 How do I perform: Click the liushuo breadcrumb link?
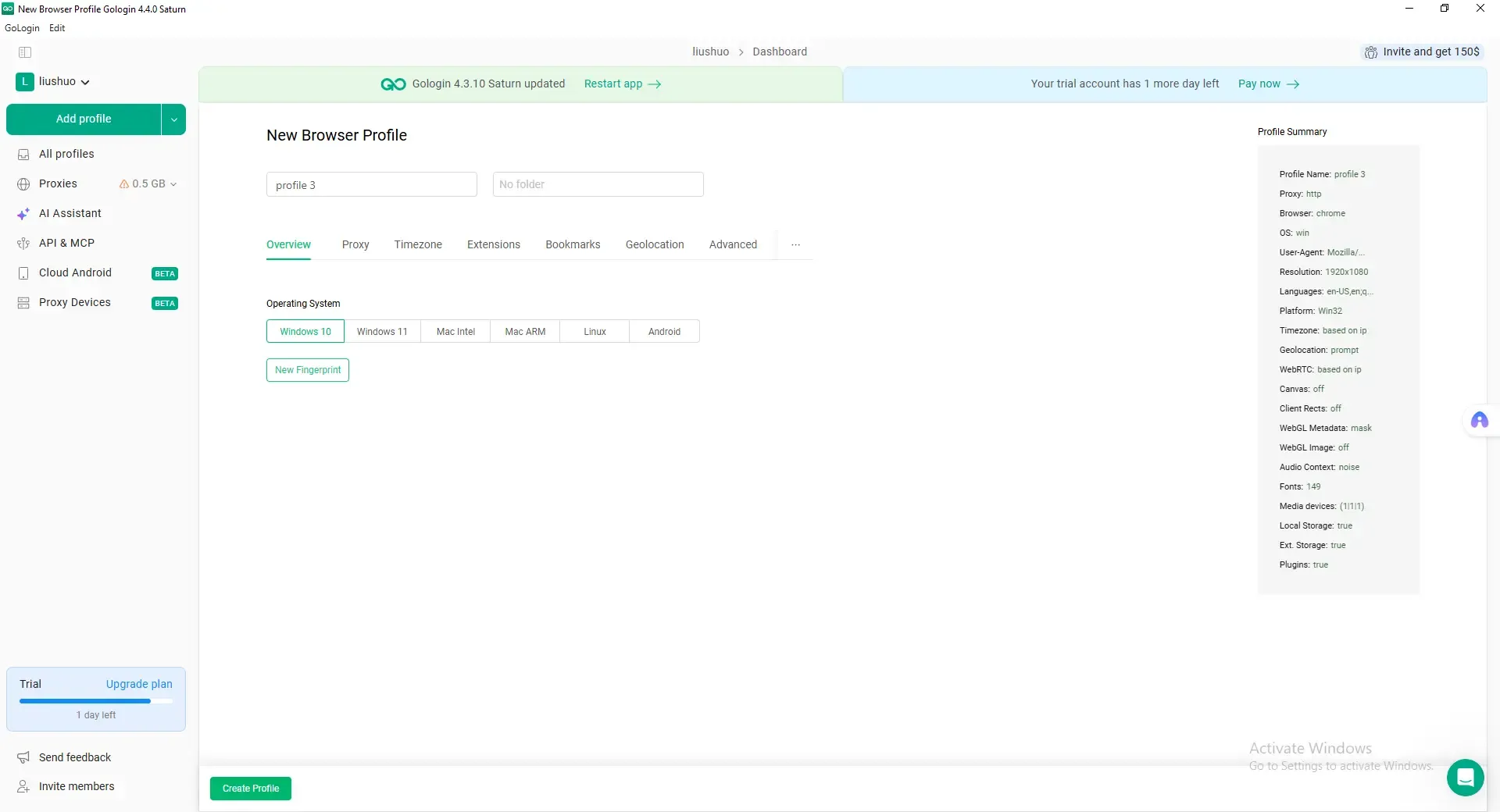(710, 52)
